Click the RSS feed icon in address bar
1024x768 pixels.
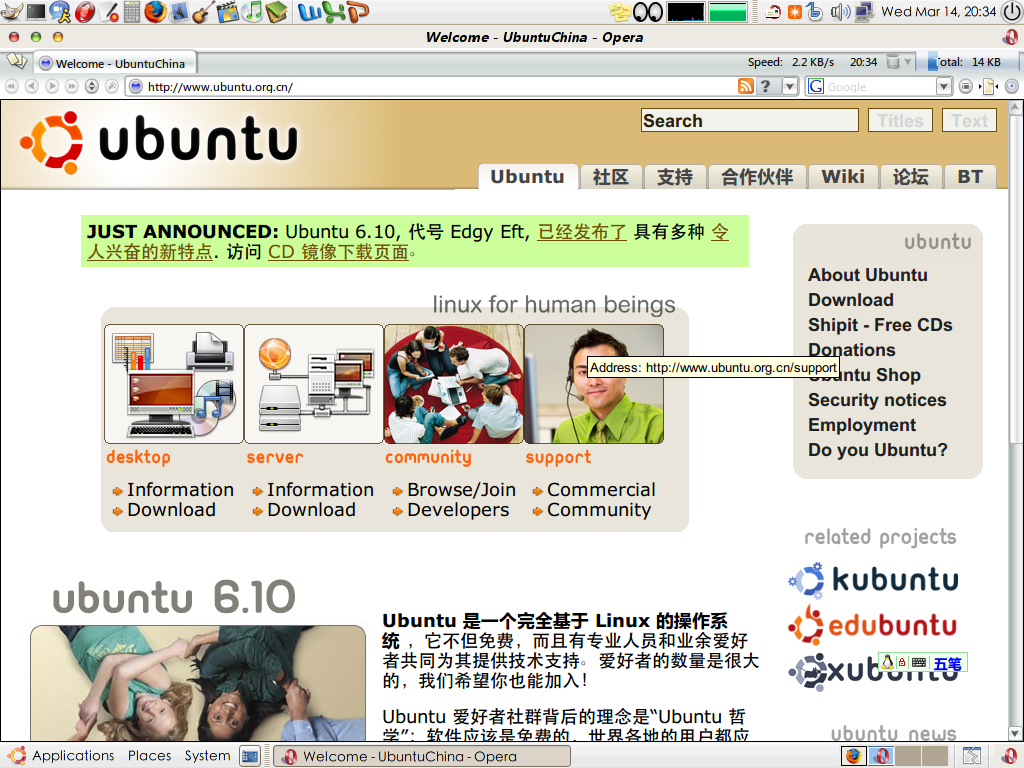click(x=745, y=86)
